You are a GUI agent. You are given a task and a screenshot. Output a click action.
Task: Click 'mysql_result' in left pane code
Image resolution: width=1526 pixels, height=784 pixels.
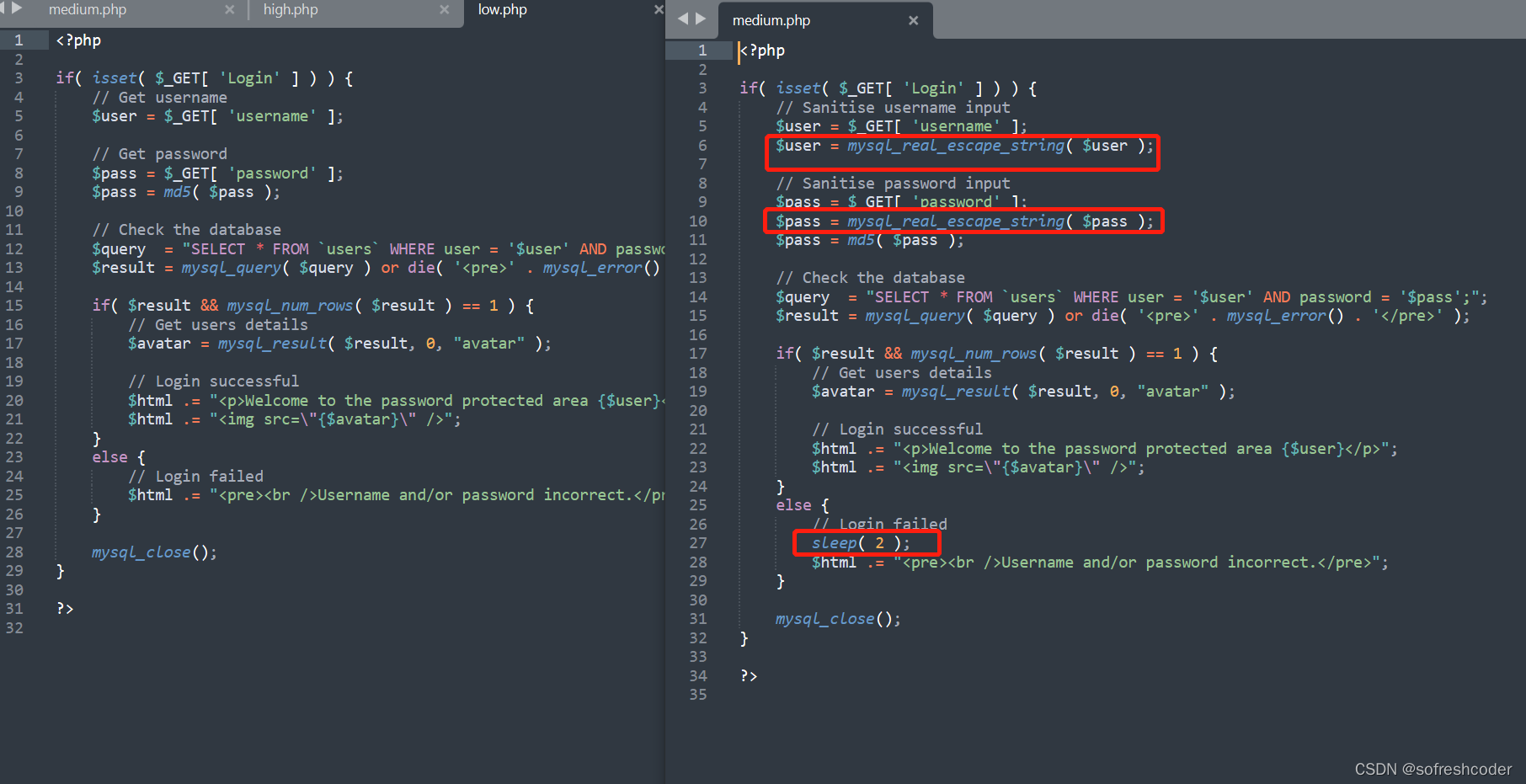click(272, 344)
